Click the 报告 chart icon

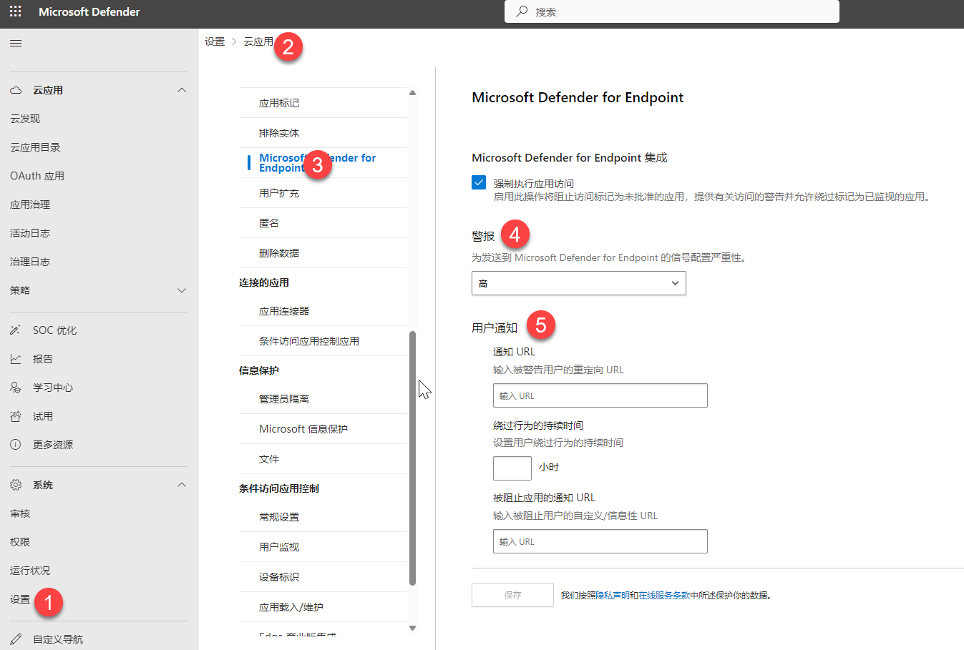pyautogui.click(x=15, y=359)
